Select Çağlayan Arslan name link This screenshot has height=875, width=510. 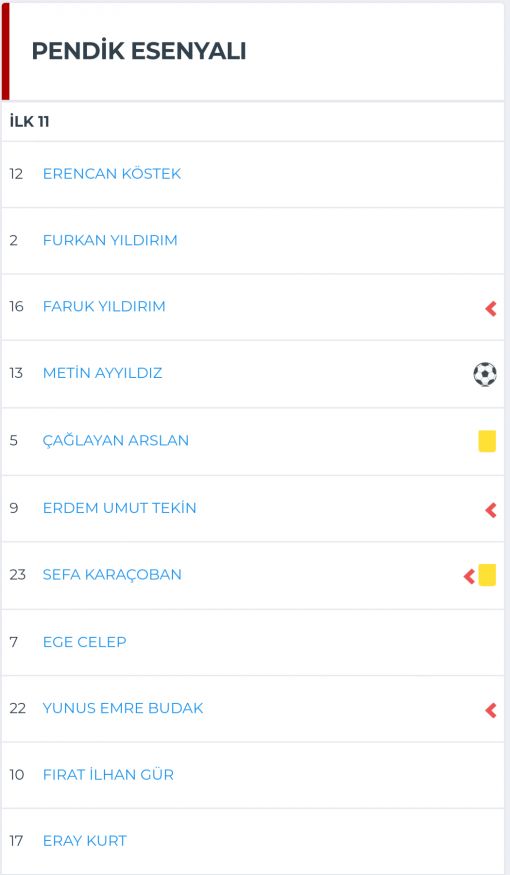coord(116,440)
